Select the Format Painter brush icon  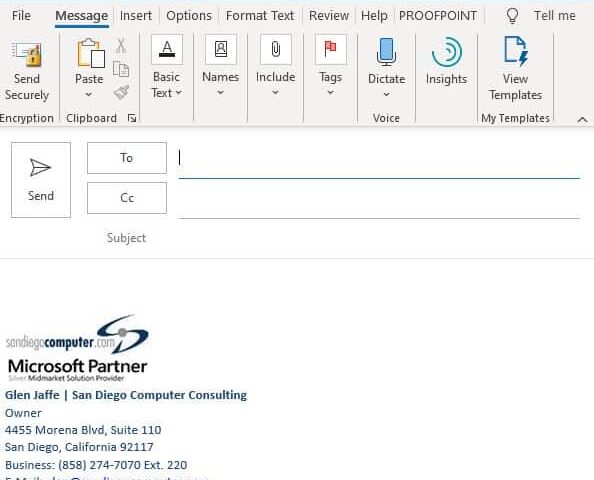coord(121,92)
